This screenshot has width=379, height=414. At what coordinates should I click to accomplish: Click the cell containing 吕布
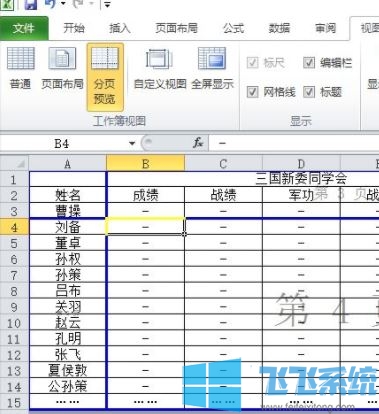(x=68, y=291)
